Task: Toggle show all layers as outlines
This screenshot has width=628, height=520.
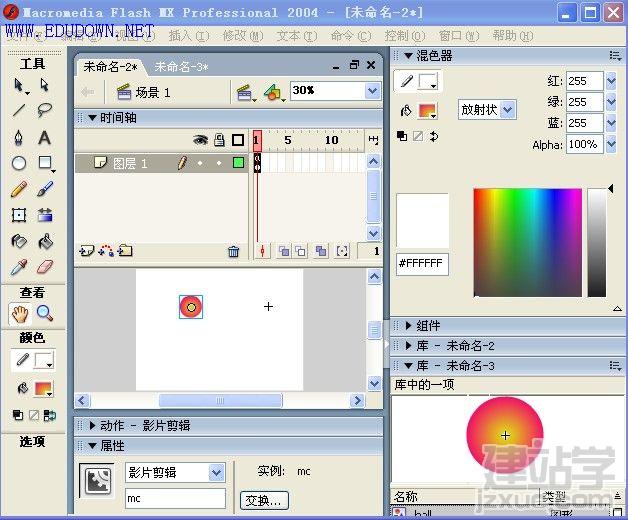Action: (238, 140)
